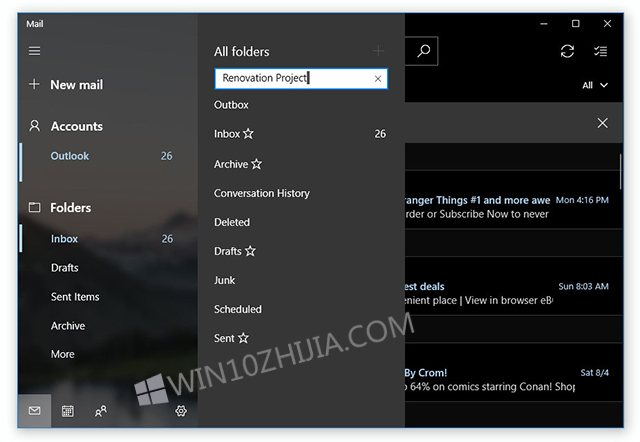Select Sent Items in left sidebar
The height and width of the screenshot is (442, 640).
[x=109, y=297]
